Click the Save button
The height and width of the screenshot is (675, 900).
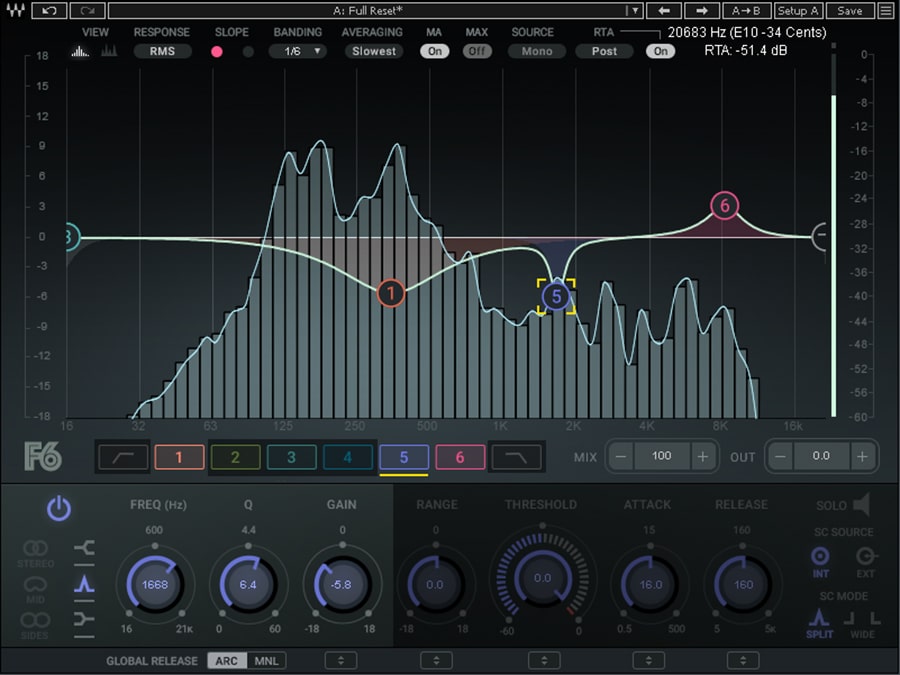point(849,10)
